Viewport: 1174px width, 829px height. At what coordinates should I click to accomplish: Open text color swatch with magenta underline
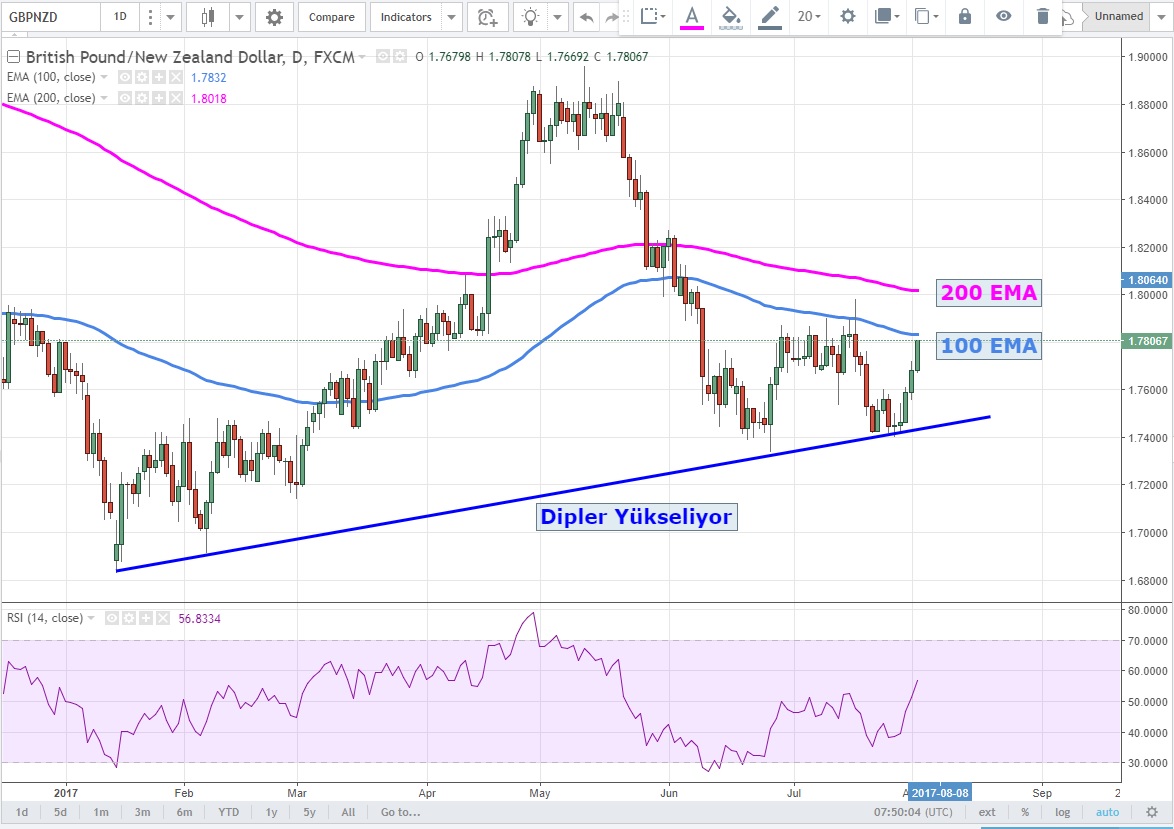point(691,16)
